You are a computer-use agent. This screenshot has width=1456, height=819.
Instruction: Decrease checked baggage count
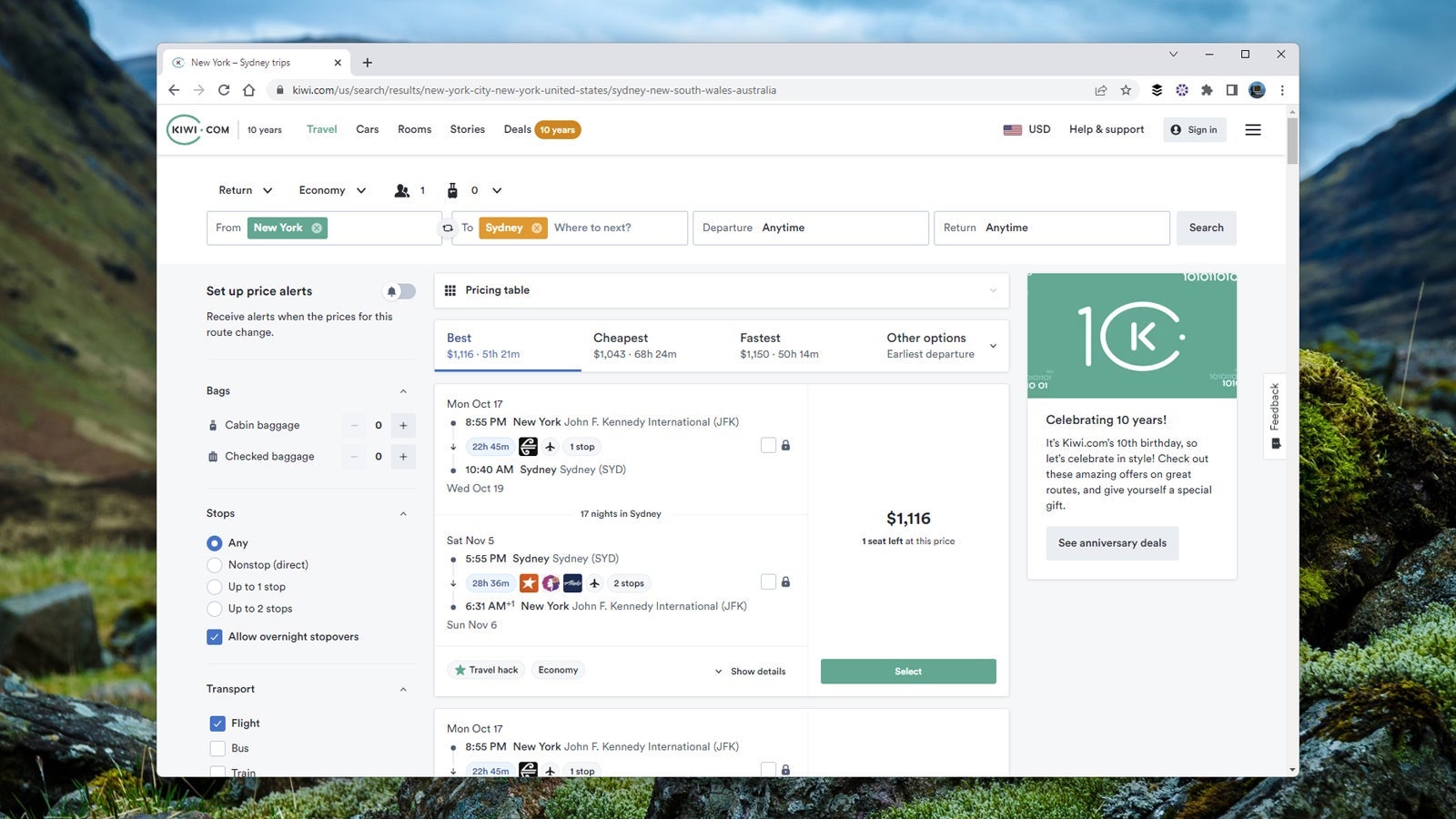[x=354, y=457]
